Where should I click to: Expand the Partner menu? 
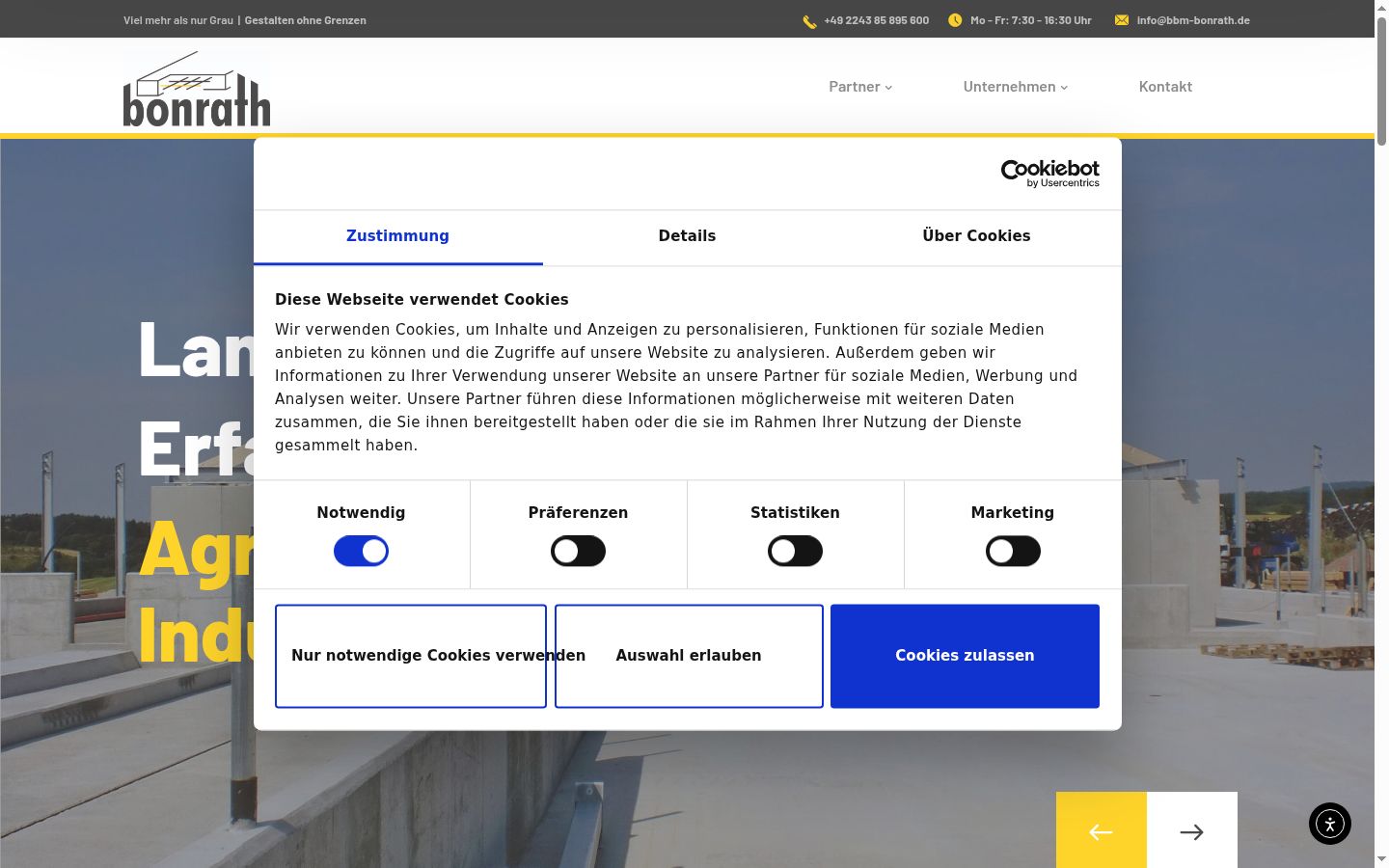coord(860,87)
